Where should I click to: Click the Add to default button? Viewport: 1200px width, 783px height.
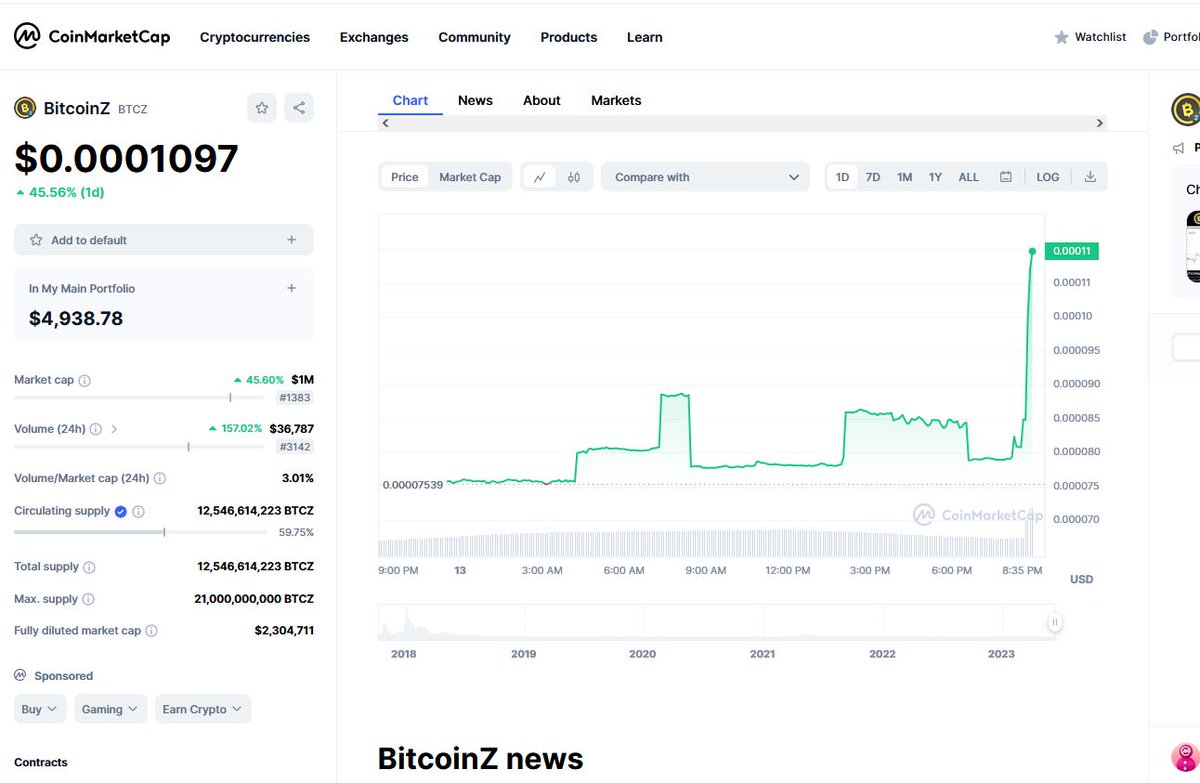pyautogui.click(x=164, y=240)
